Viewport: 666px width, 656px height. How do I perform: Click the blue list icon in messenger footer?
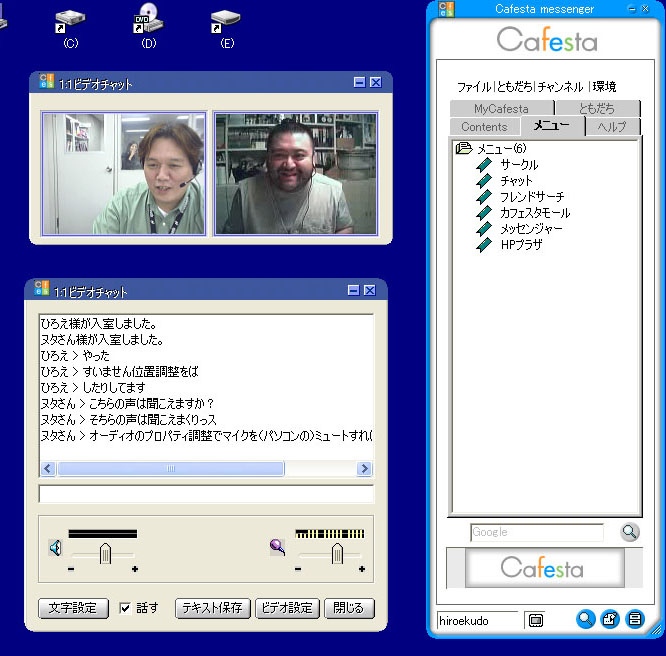(635, 619)
